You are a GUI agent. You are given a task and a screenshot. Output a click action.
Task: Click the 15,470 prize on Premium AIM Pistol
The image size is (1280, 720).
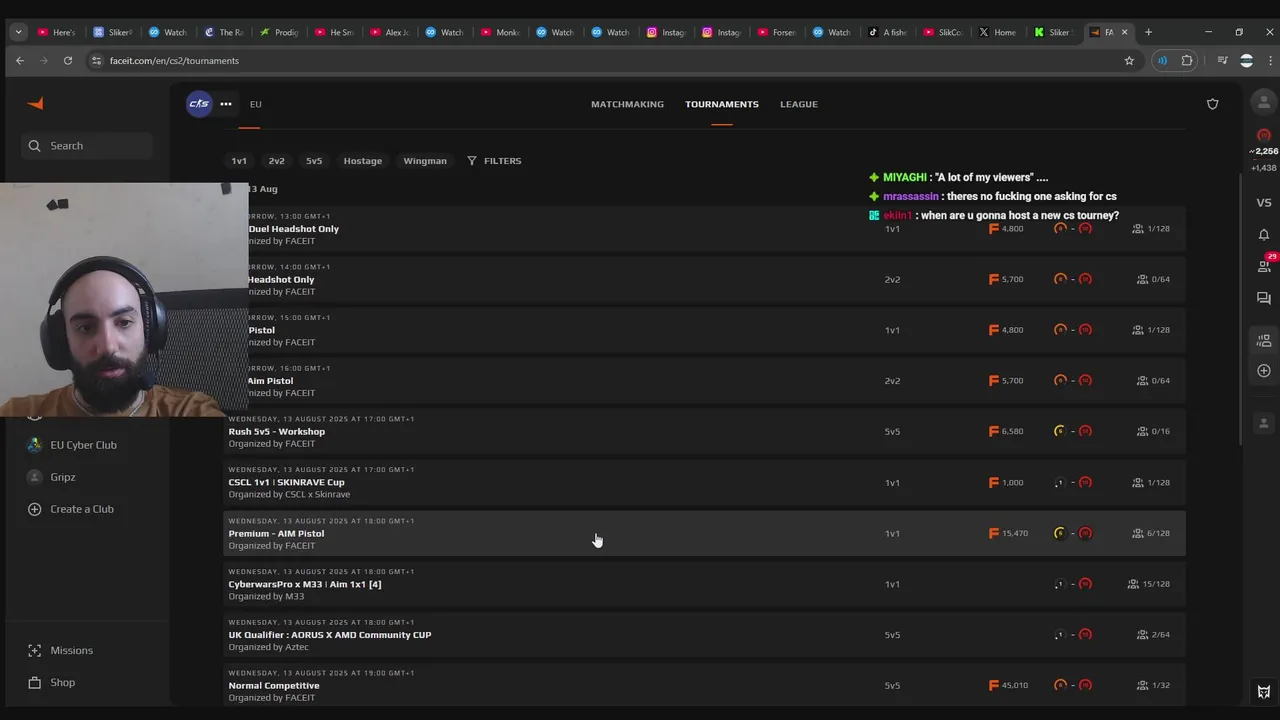(1008, 534)
